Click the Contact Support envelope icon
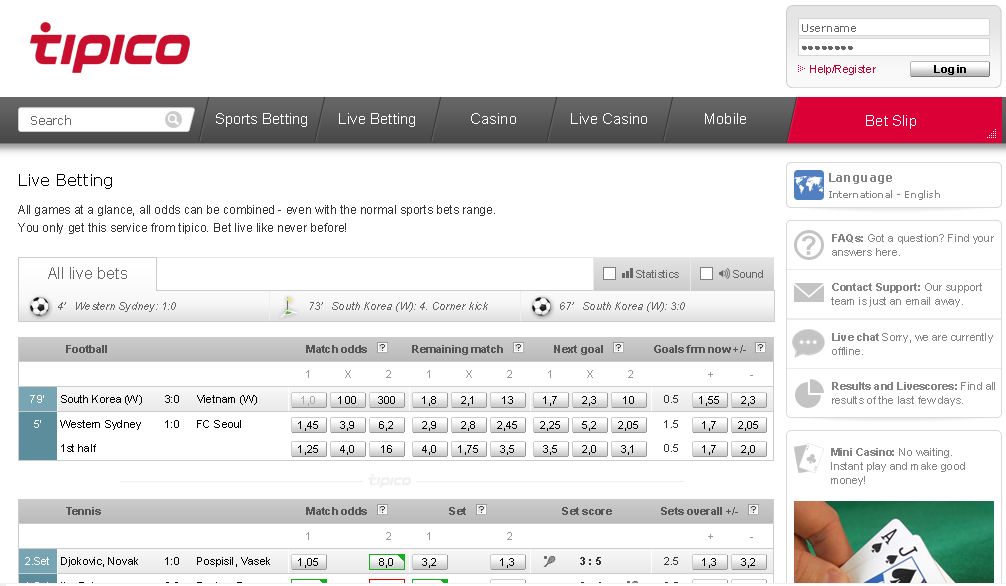 coord(808,293)
